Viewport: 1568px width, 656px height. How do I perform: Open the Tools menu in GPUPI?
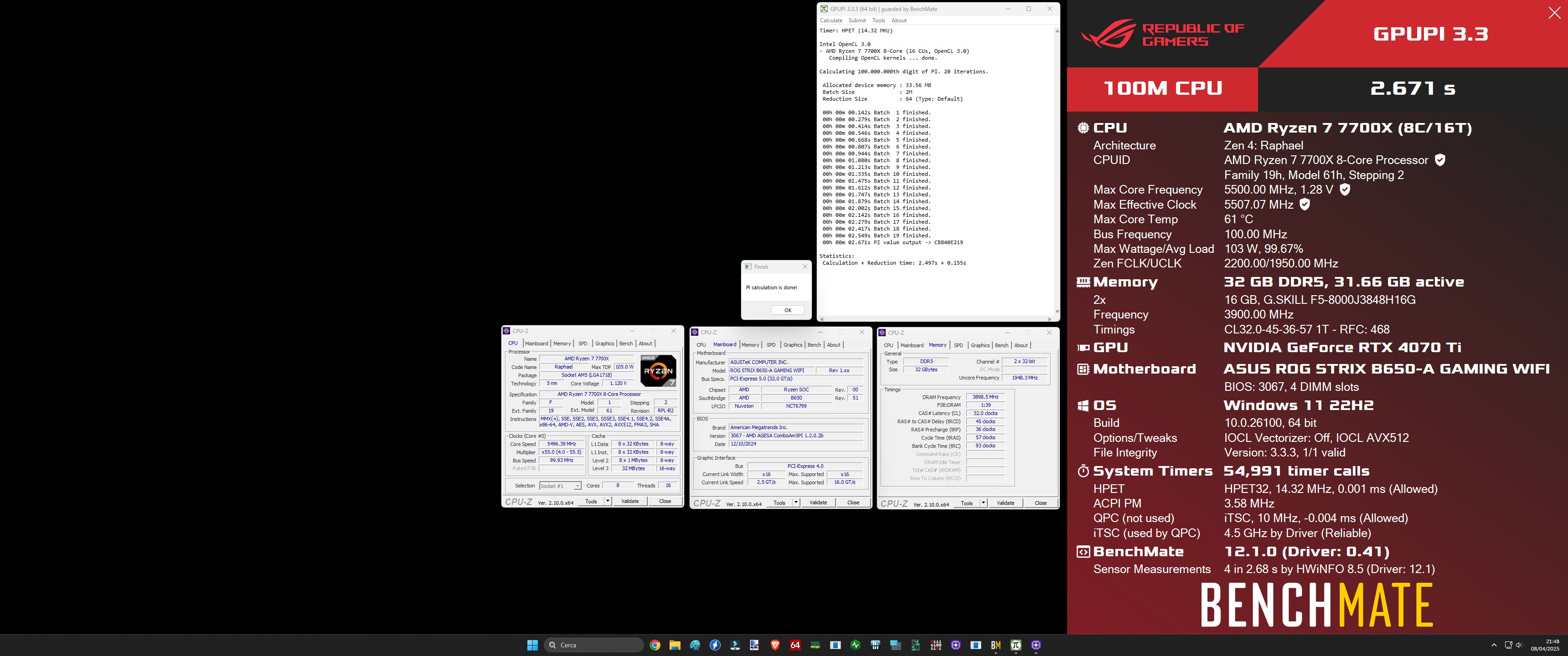click(878, 20)
